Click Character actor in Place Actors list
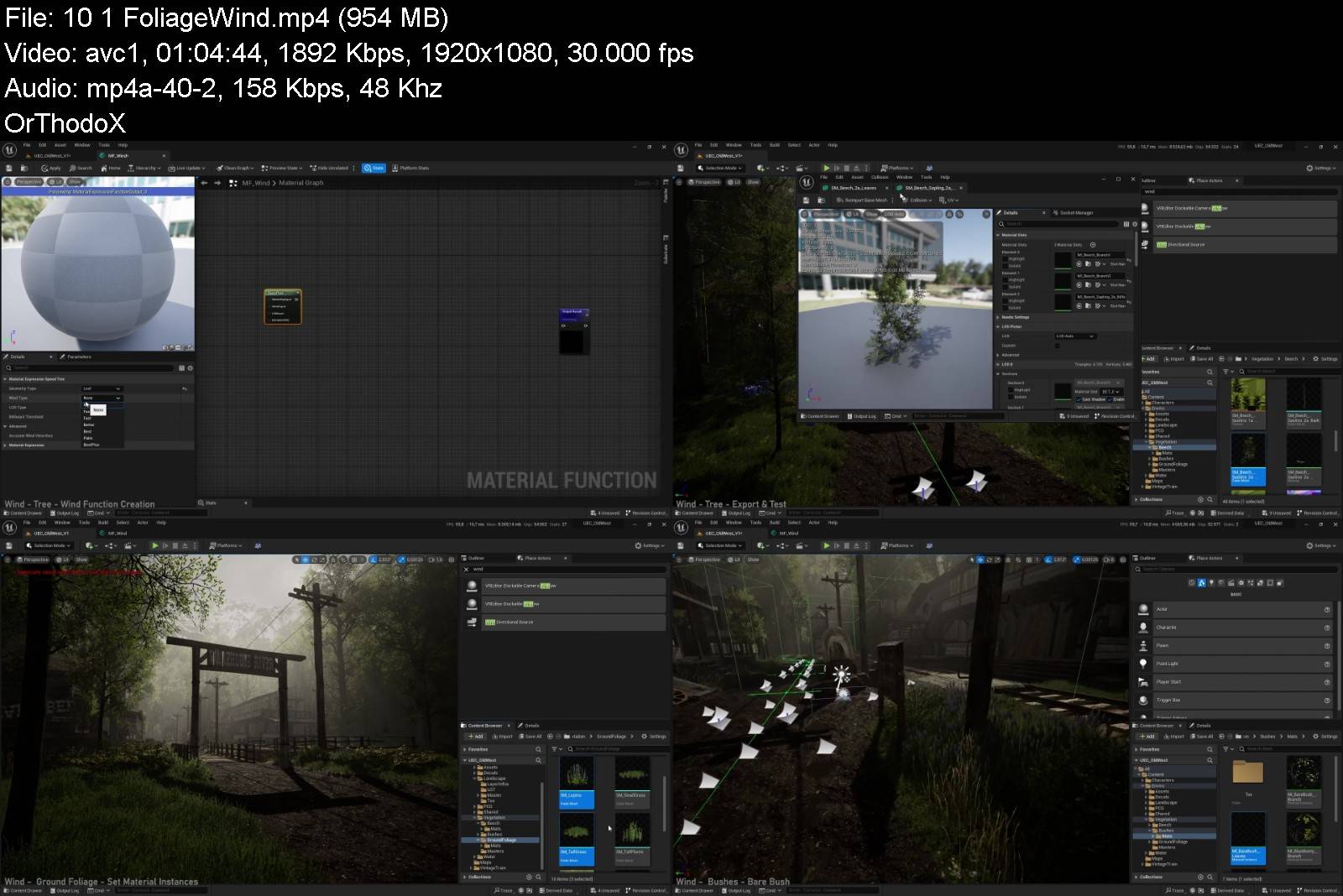Viewport: 1343px width, 896px height. click(1234, 627)
